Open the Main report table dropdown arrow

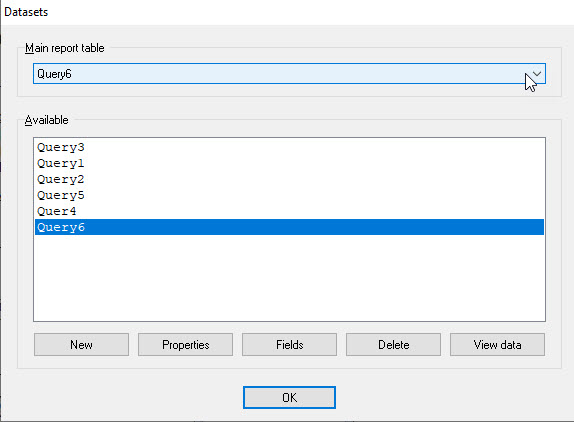[537, 74]
